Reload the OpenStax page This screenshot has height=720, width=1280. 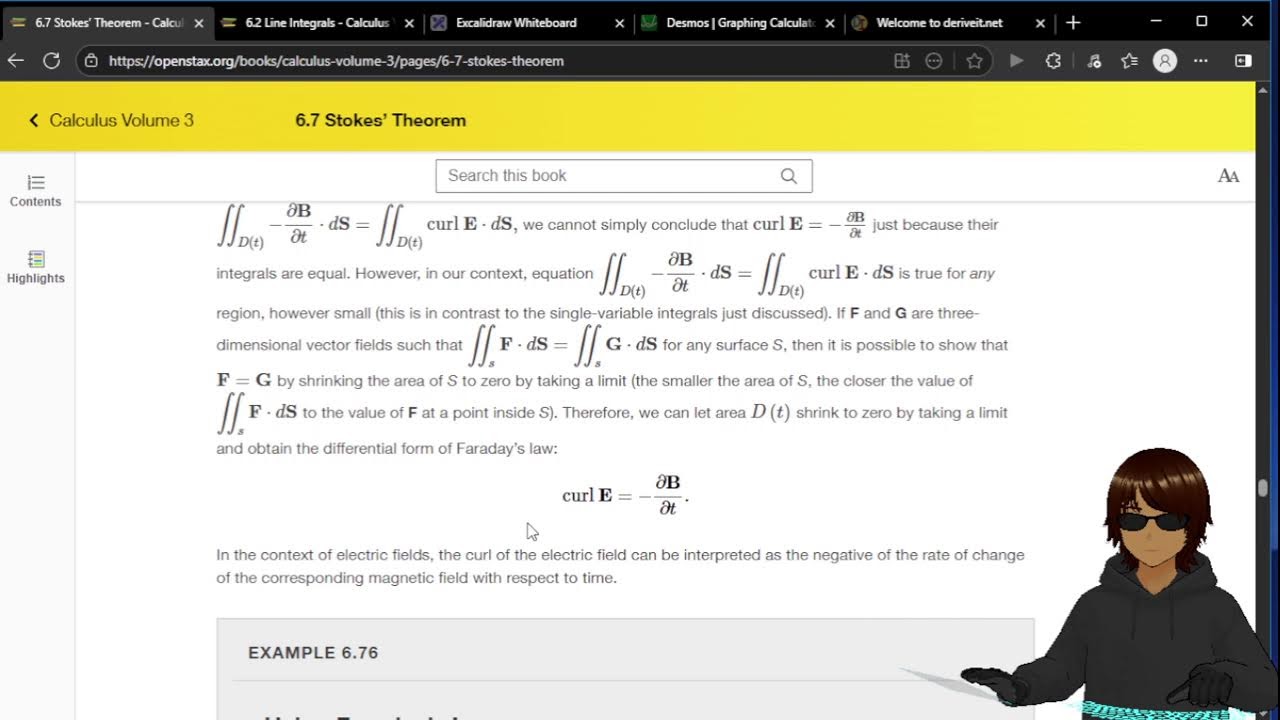coord(52,61)
